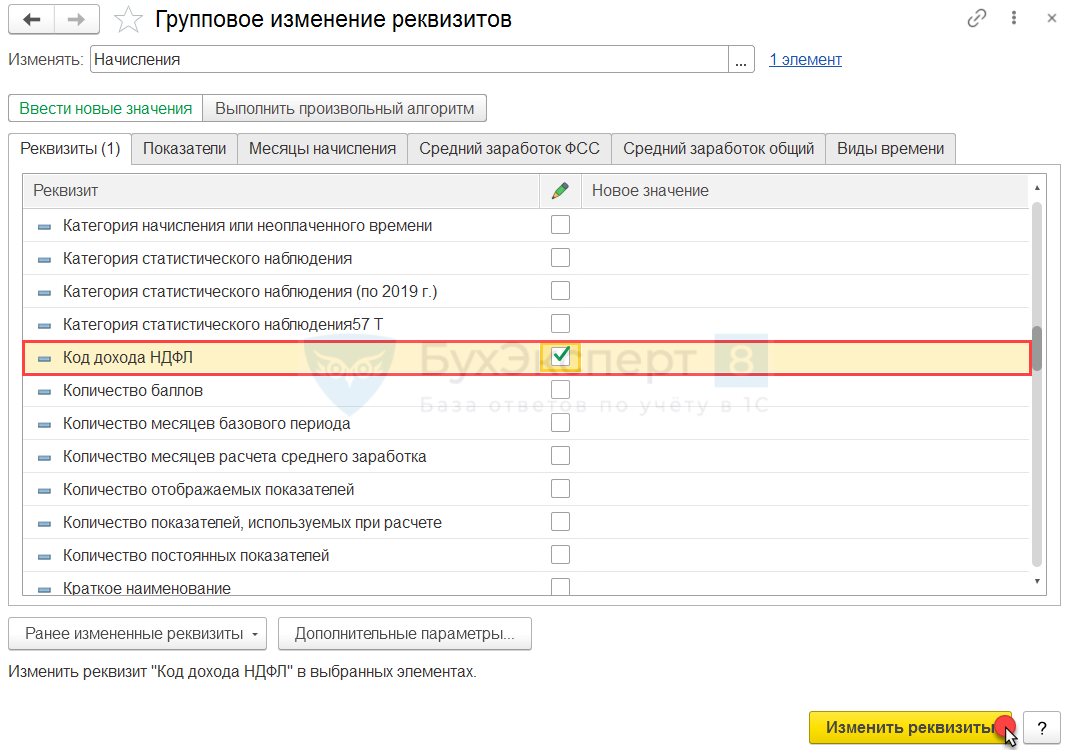Open the 1 элемент link
The image size is (1073, 750).
[805, 60]
